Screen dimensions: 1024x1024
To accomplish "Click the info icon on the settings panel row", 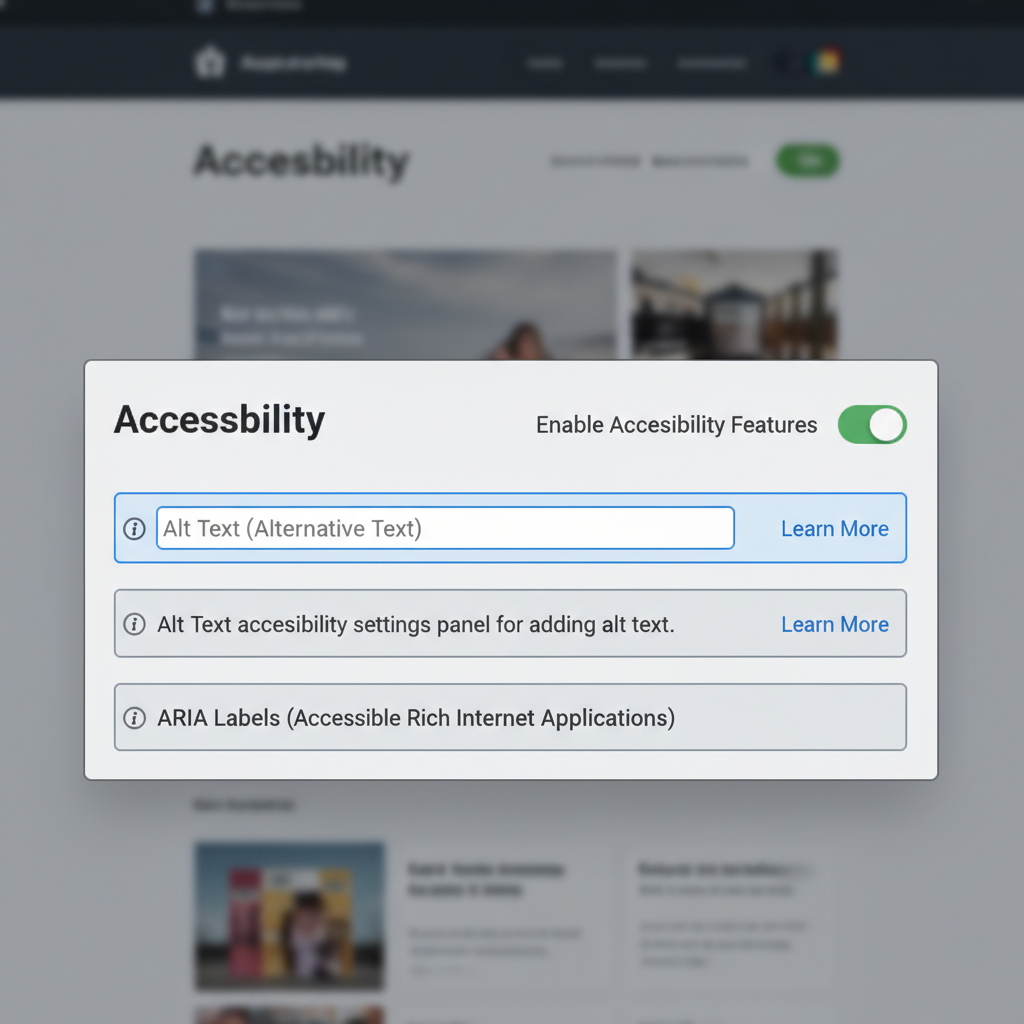I will (x=134, y=624).
